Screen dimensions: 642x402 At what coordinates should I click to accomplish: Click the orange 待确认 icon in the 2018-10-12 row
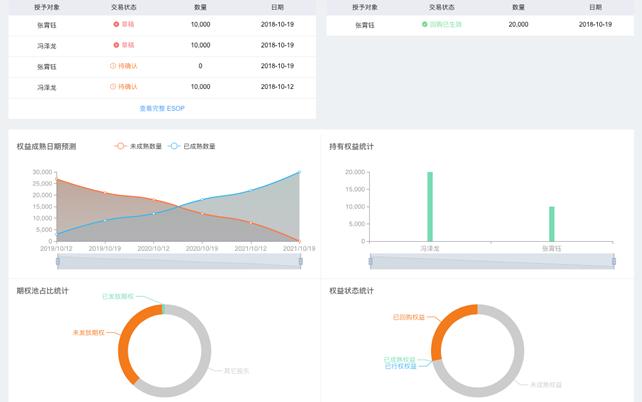click(113, 87)
